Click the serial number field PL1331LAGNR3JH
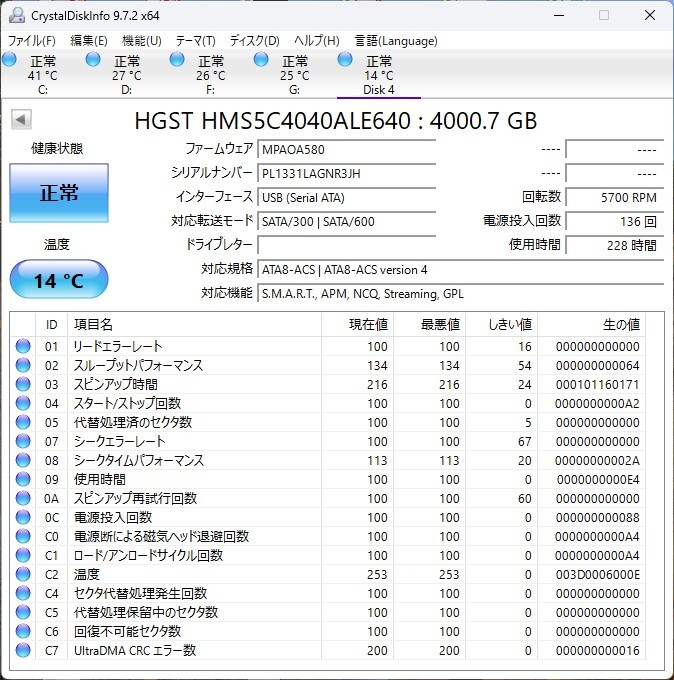This screenshot has height=680, width=674. 347,173
